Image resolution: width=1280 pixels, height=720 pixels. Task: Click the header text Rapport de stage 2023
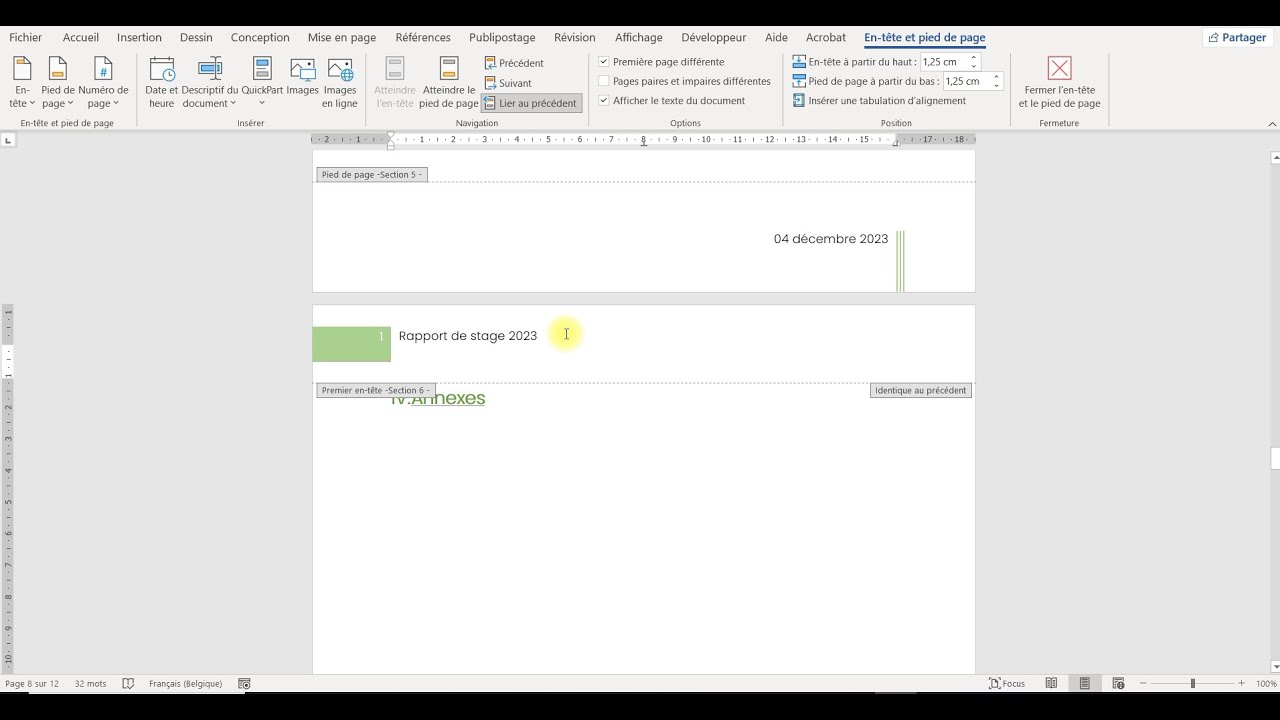coord(468,336)
